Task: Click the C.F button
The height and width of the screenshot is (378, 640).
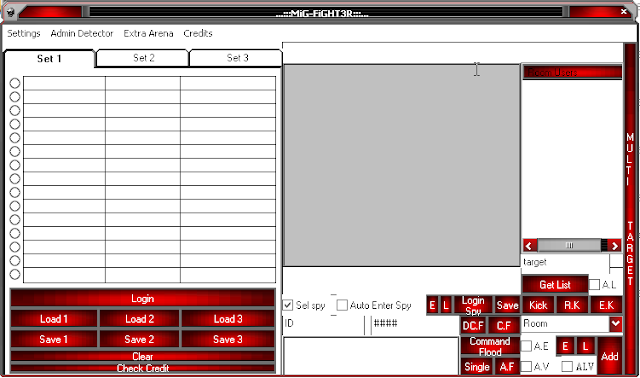Action: click(x=504, y=326)
